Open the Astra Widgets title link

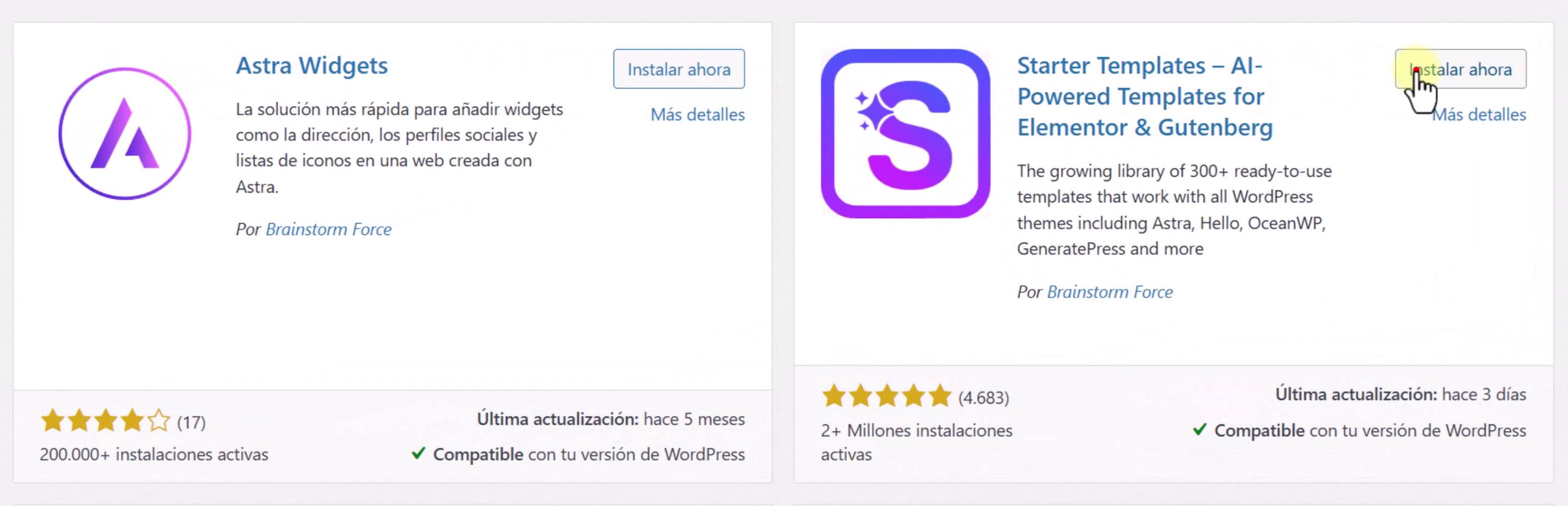[x=311, y=66]
